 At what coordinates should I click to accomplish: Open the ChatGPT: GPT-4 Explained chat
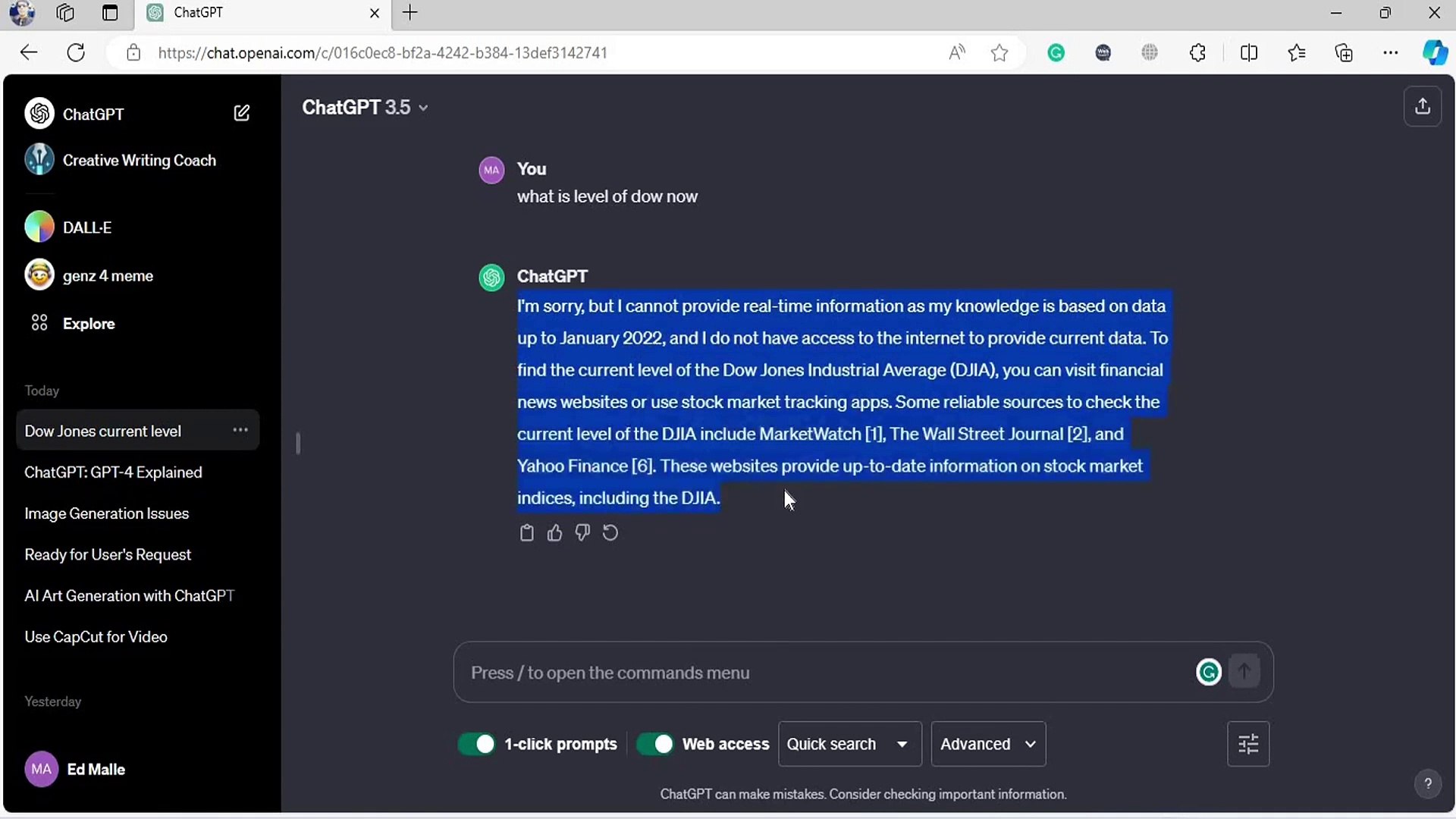pos(113,472)
